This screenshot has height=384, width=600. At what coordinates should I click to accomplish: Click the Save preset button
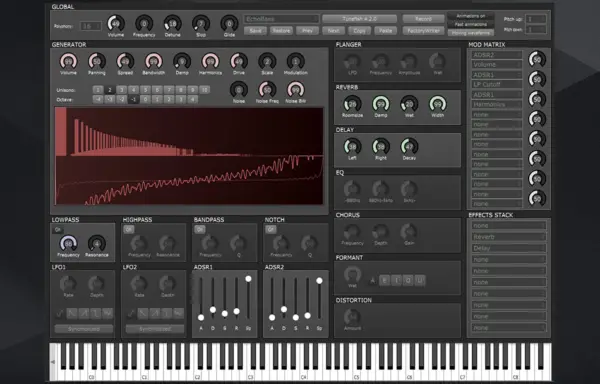tap(255, 31)
